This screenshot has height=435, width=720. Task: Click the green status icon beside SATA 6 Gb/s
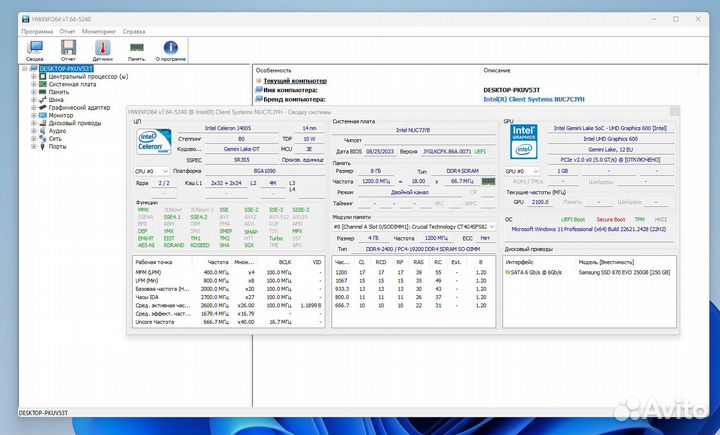click(507, 272)
